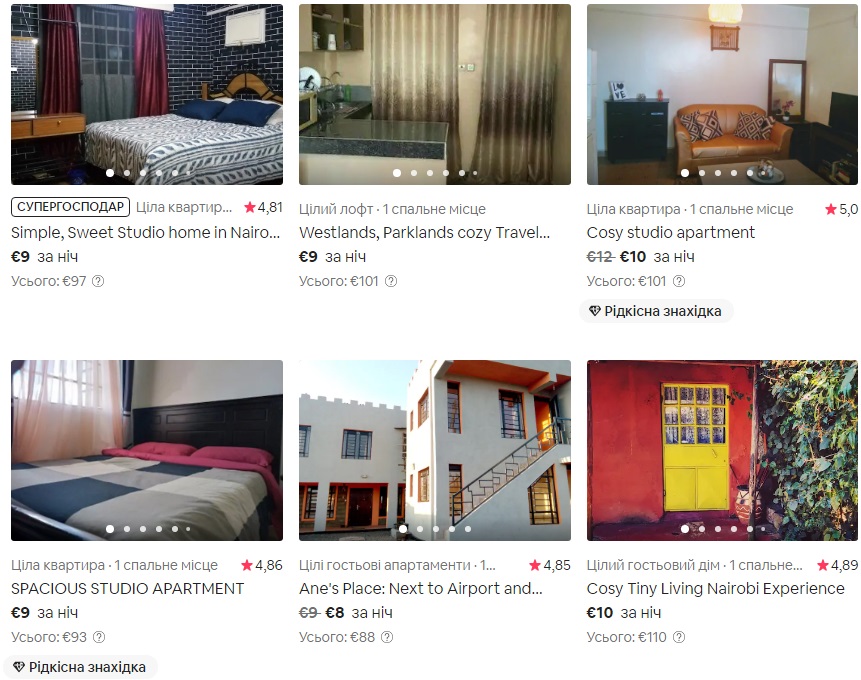Open Westlands, Parklands cozy Travel listing title
This screenshot has height=680, width=861.
pos(424,232)
